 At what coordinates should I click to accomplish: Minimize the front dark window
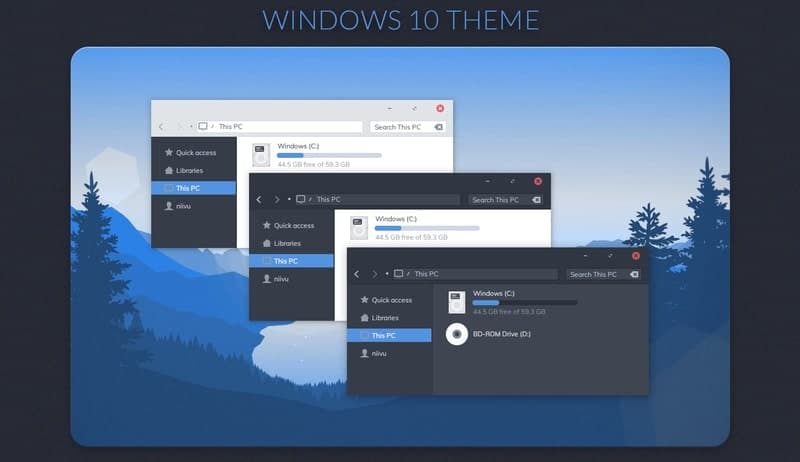(x=586, y=255)
